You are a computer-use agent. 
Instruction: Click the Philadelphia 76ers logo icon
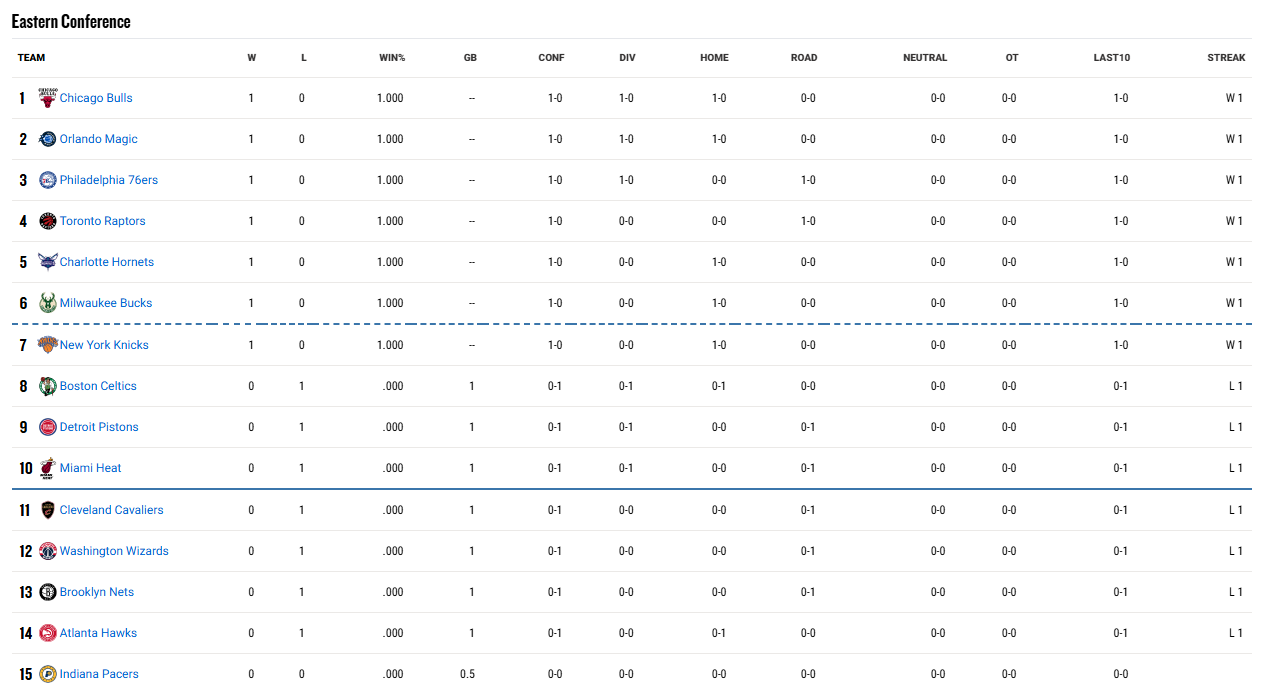tap(47, 180)
